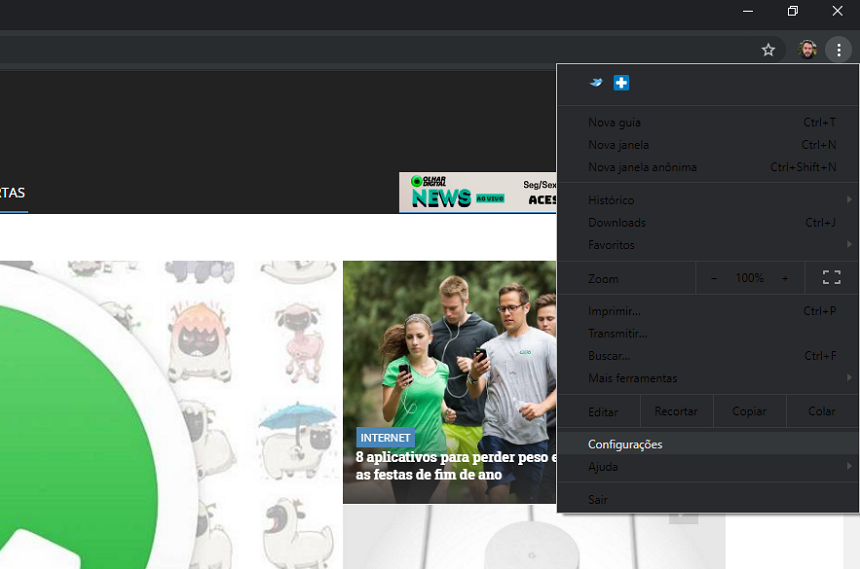Open the WhatsApp stickers article image
This screenshot has height=569, width=860.
167,415
